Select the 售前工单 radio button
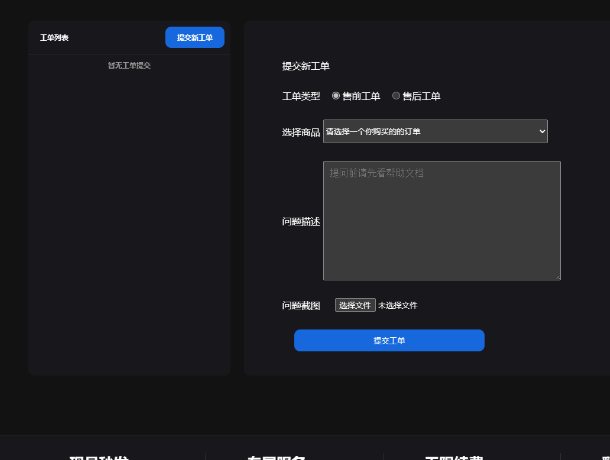Image resolution: width=610 pixels, height=460 pixels. 336,96
